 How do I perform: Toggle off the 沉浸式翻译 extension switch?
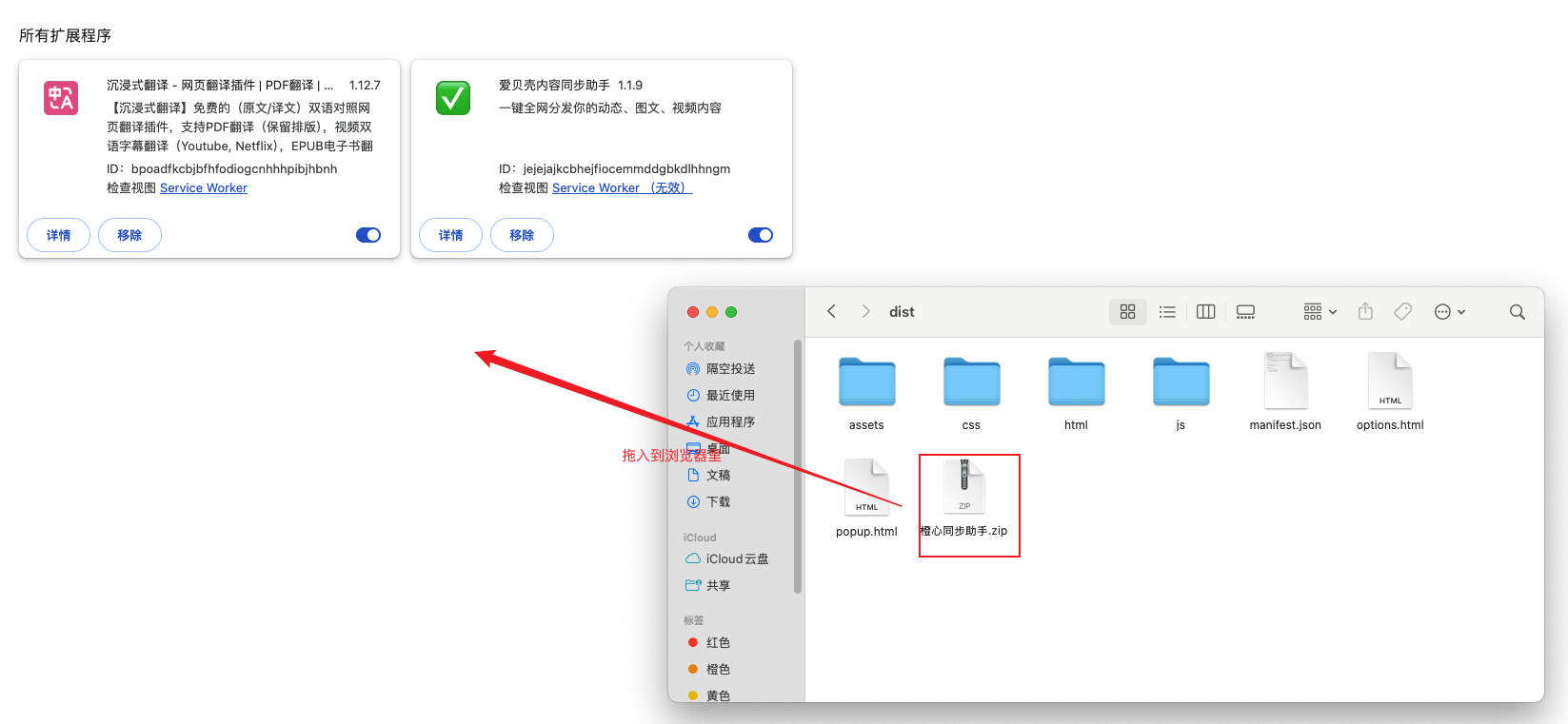[x=368, y=235]
